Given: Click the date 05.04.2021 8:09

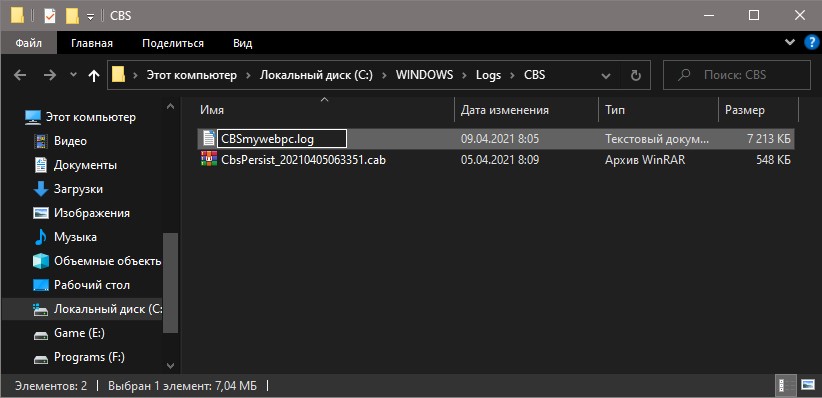Looking at the screenshot, I should tap(500, 160).
